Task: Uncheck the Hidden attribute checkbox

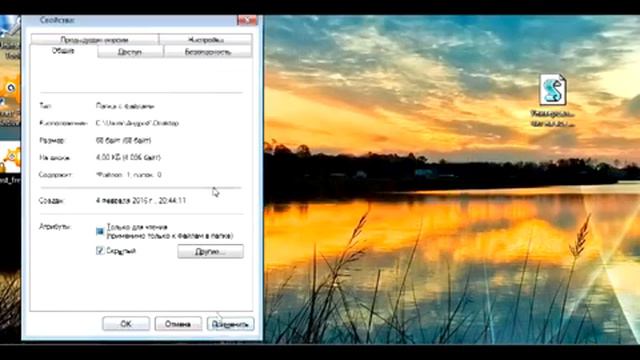Action: 100,251
